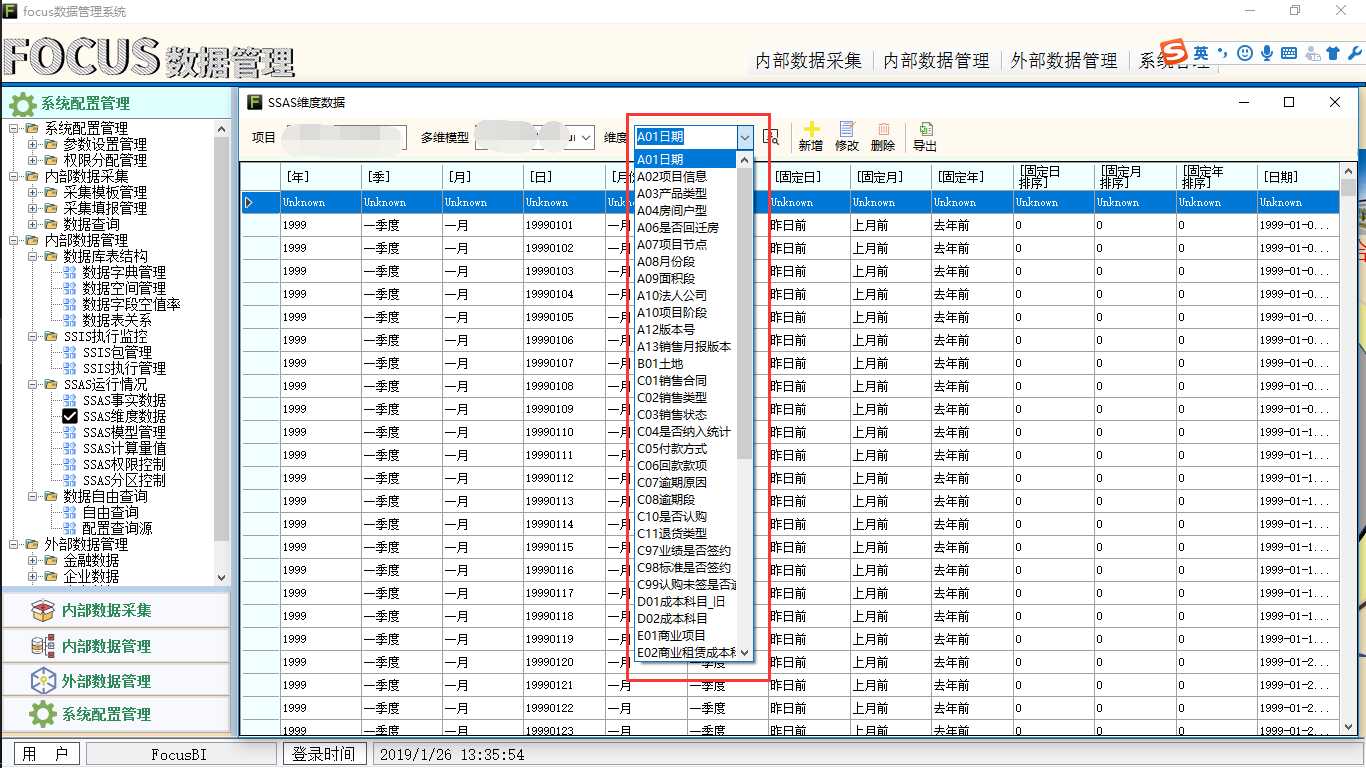Select 数据表关系 tree entry

(x=116, y=320)
